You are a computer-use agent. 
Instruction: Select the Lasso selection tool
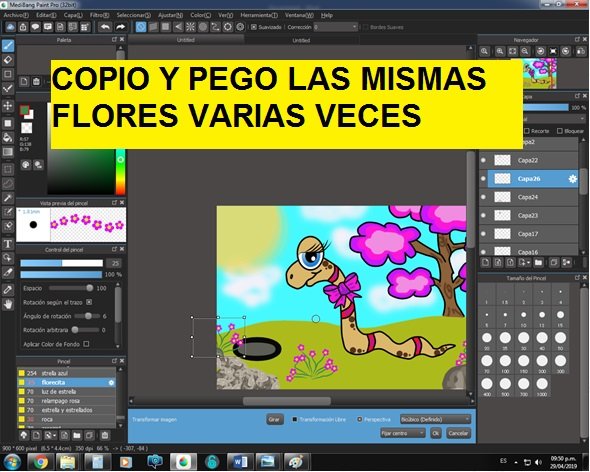click(x=8, y=184)
